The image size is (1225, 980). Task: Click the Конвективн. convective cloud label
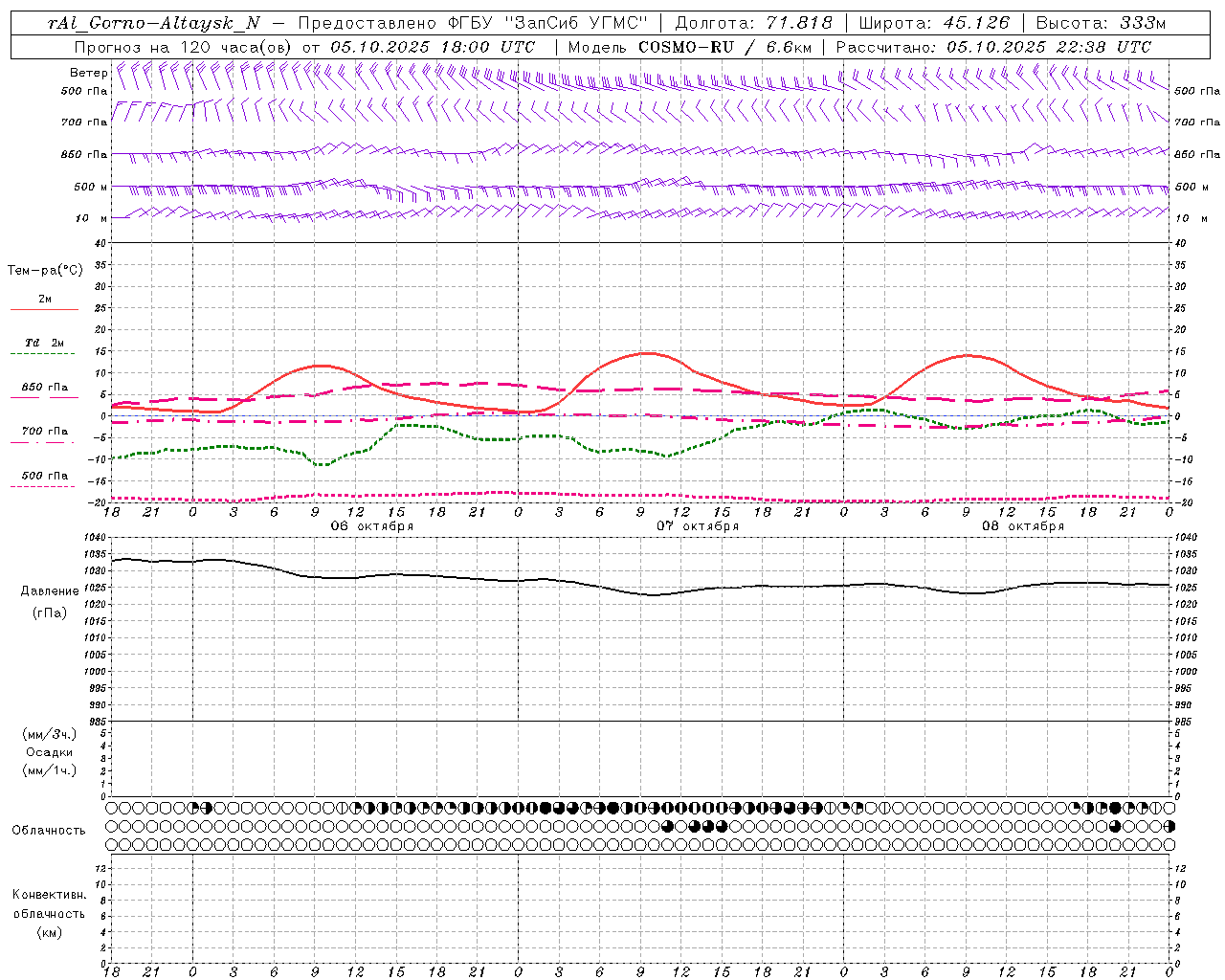click(49, 895)
